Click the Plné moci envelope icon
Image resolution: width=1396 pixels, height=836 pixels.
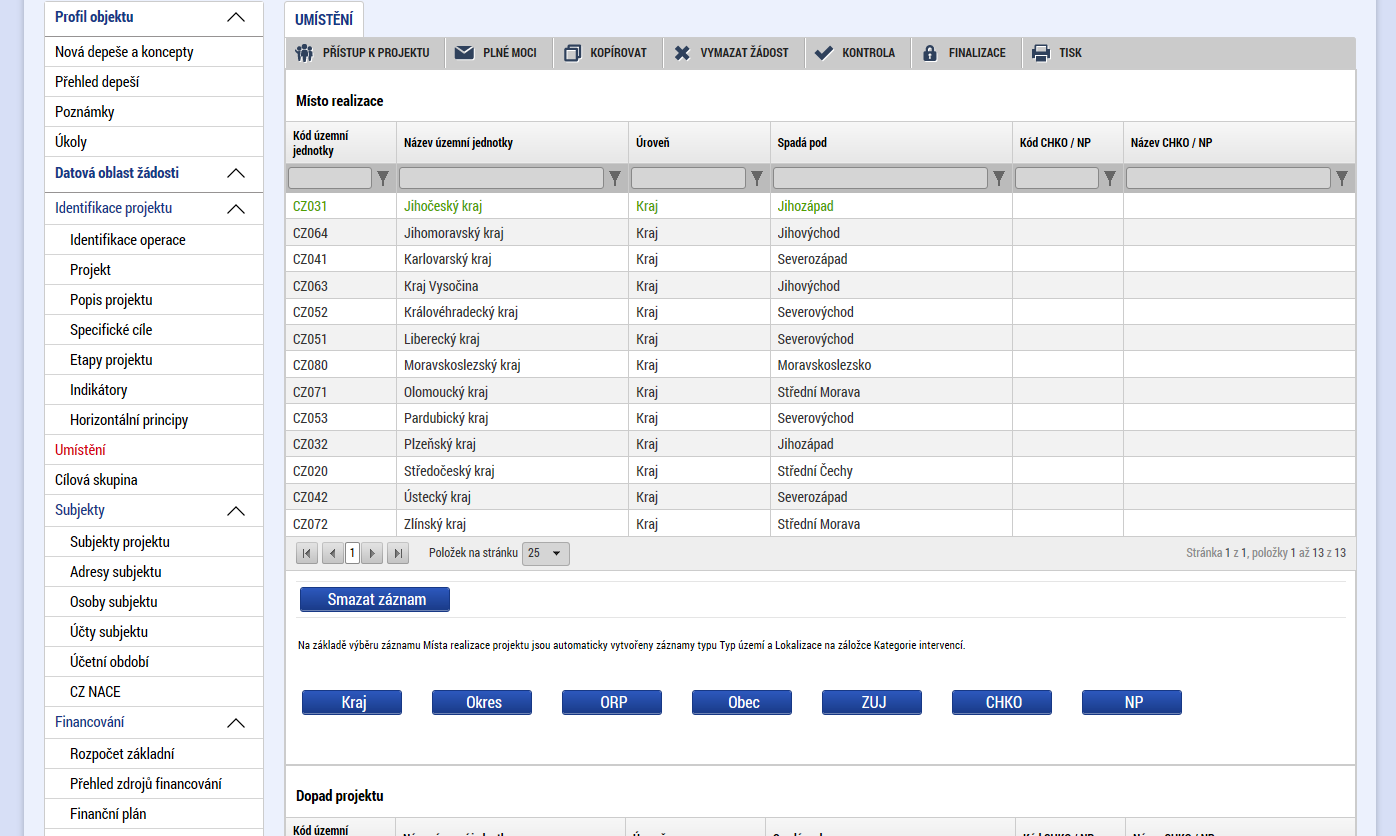464,53
